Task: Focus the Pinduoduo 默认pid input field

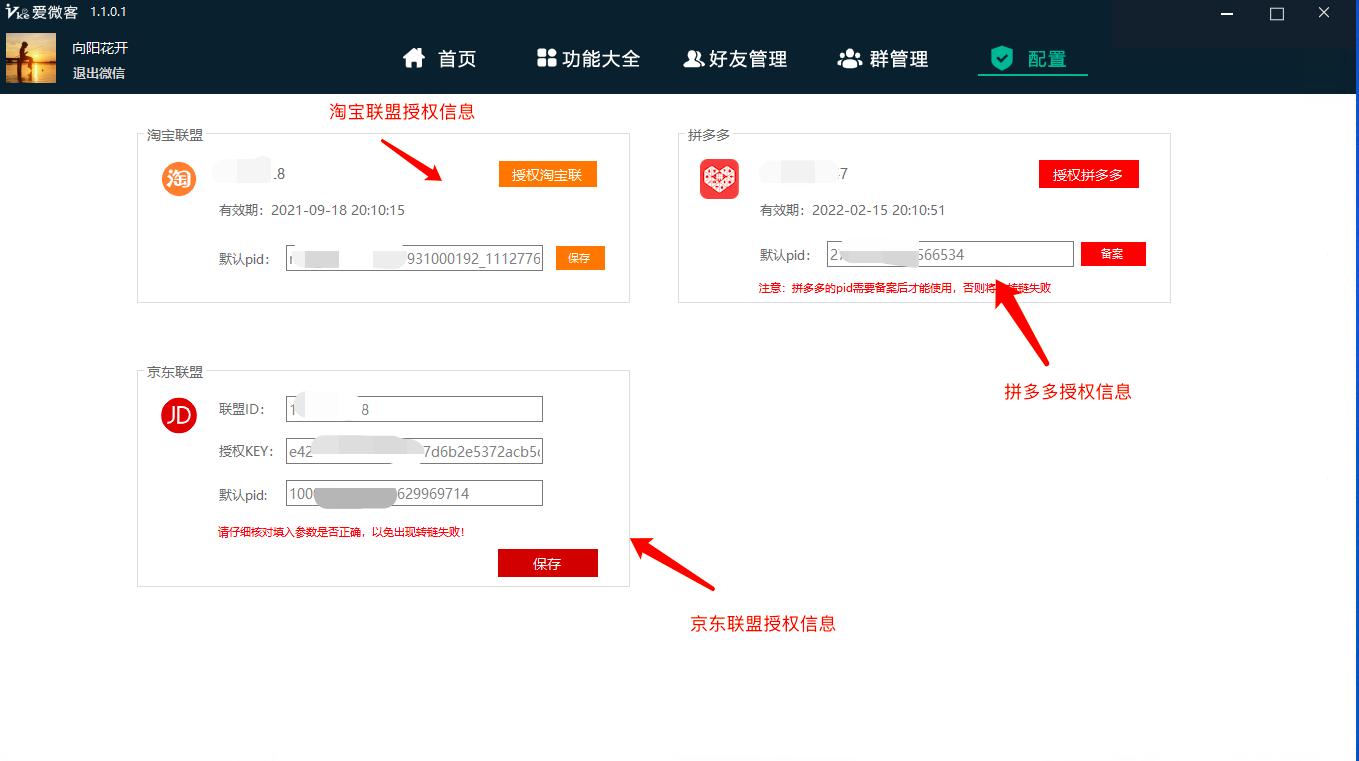Action: pyautogui.click(x=950, y=254)
